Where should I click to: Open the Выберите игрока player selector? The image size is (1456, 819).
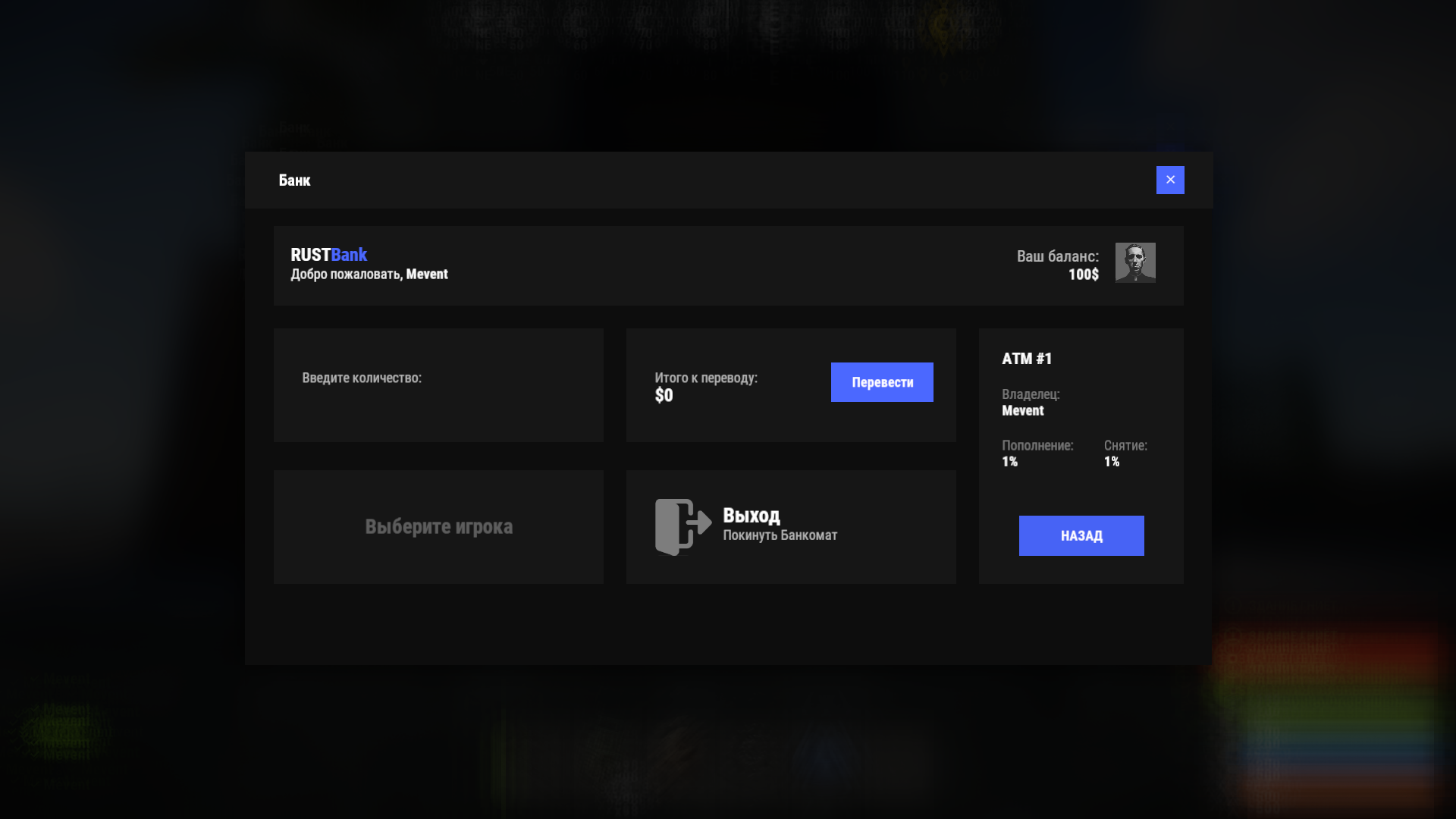(438, 526)
